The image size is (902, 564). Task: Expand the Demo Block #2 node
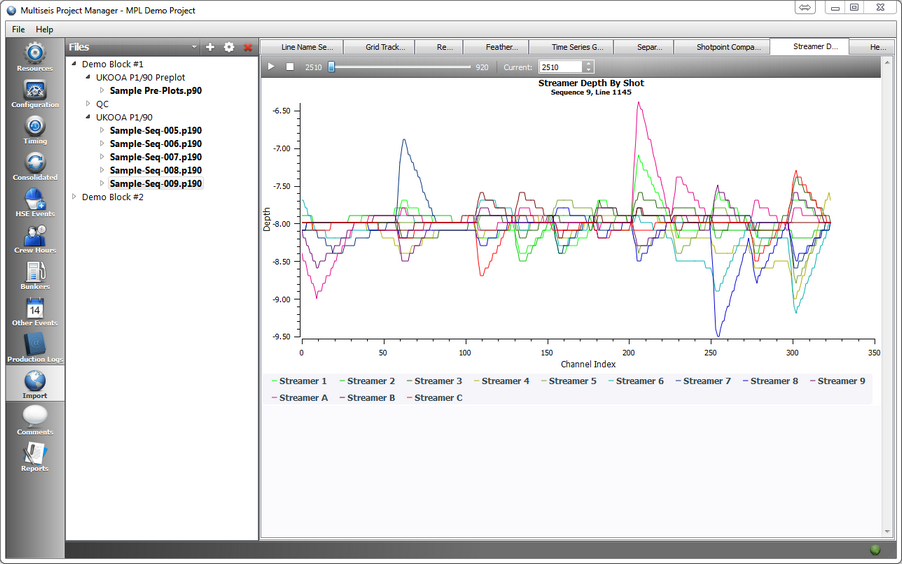74,197
